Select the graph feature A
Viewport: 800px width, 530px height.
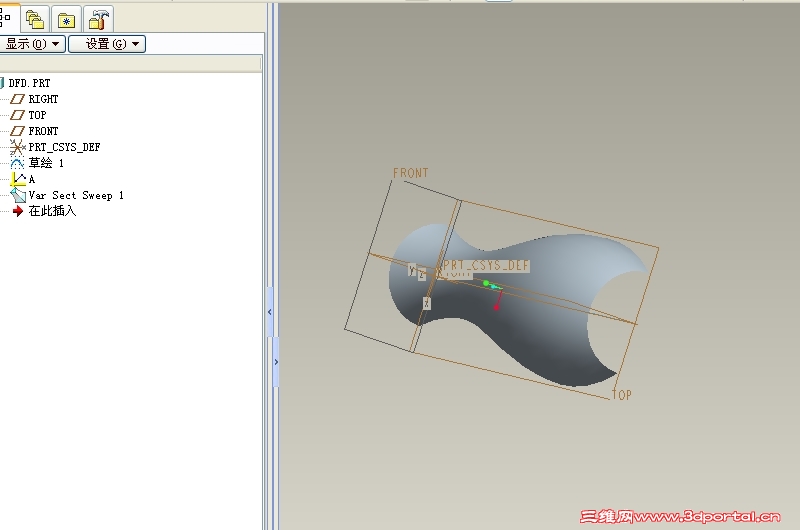pos(32,179)
